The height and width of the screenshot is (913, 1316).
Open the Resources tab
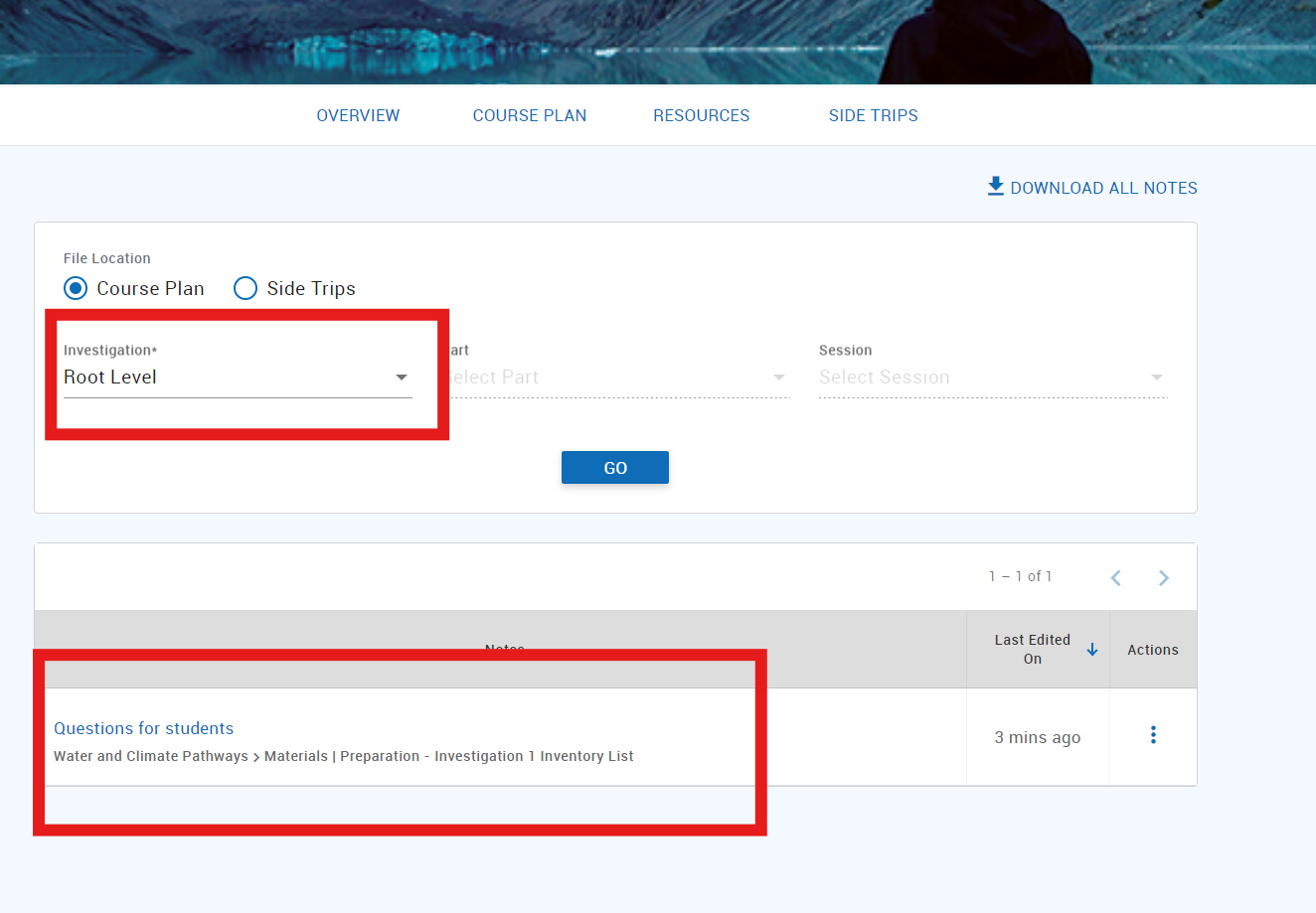pyautogui.click(x=702, y=115)
